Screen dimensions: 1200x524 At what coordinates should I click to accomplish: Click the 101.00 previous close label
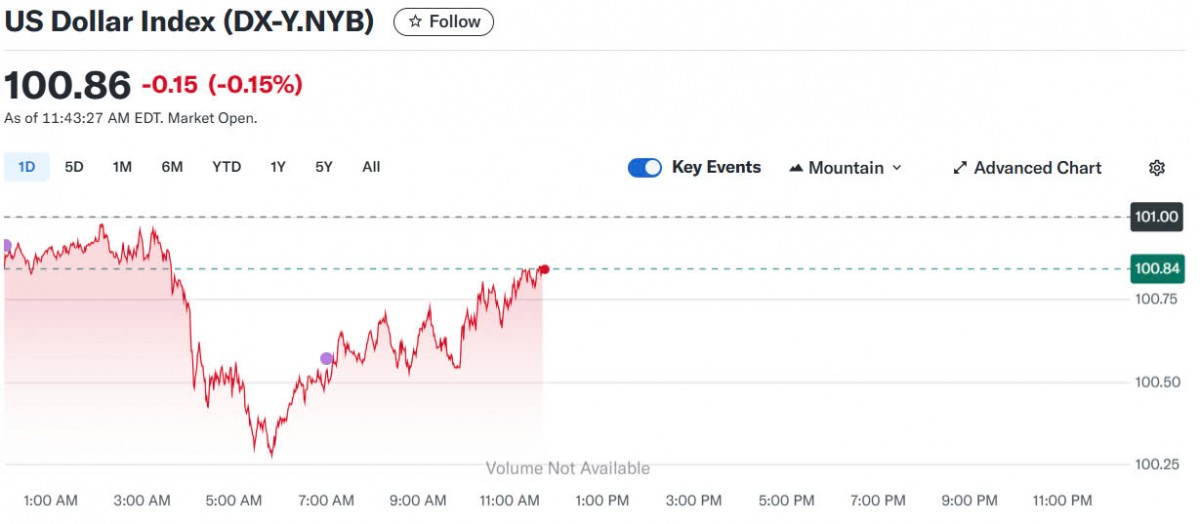tap(1156, 217)
